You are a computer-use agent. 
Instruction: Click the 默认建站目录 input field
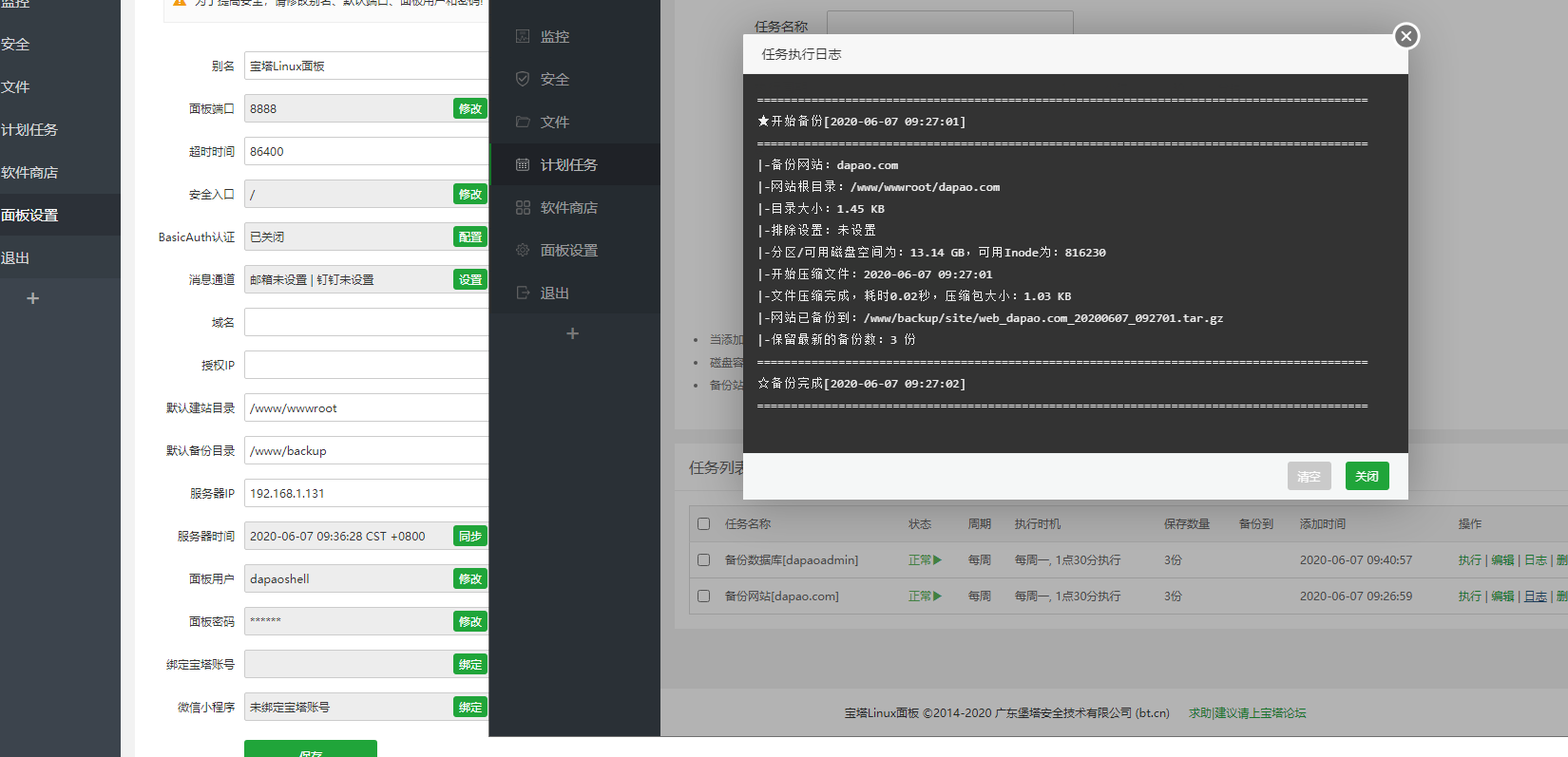[x=367, y=407]
